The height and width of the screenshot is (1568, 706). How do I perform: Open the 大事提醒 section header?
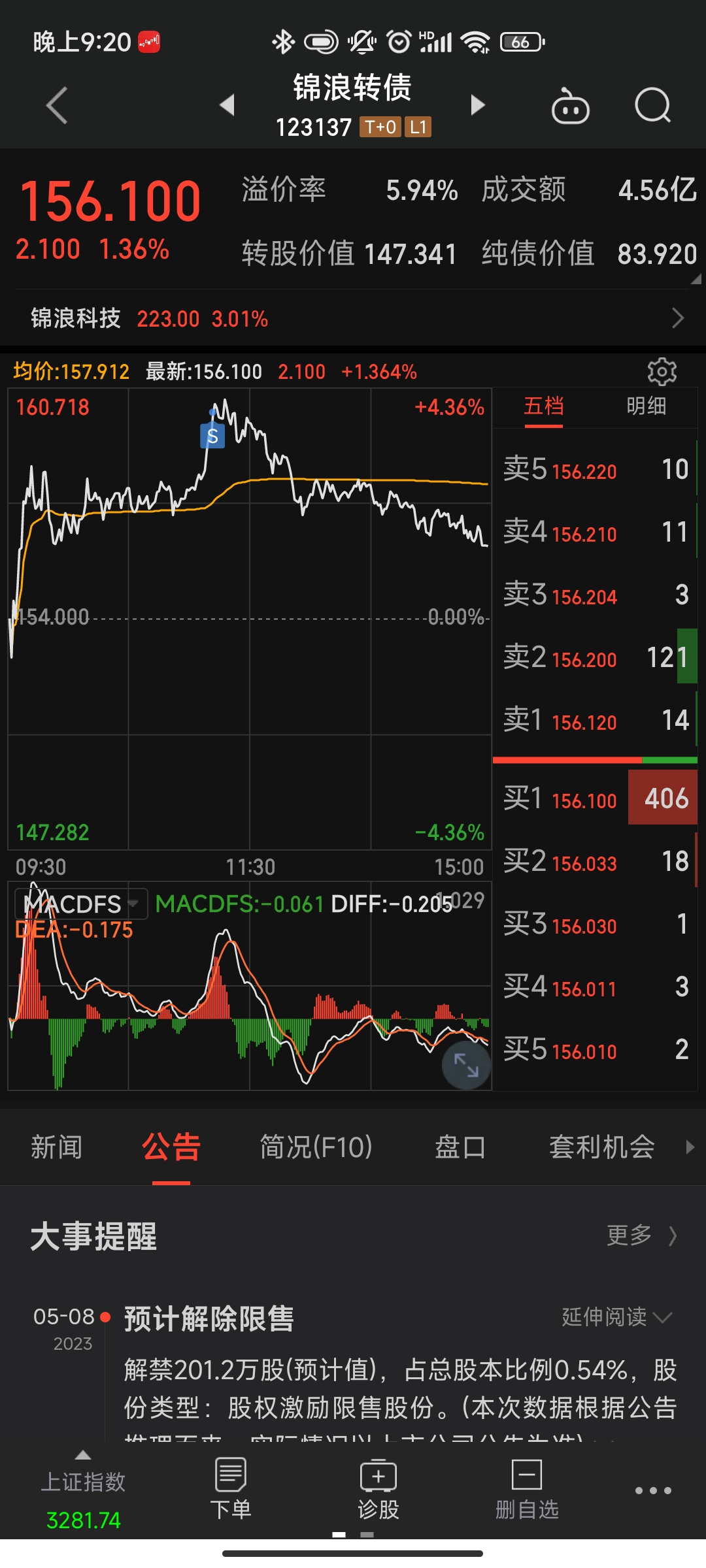93,1236
